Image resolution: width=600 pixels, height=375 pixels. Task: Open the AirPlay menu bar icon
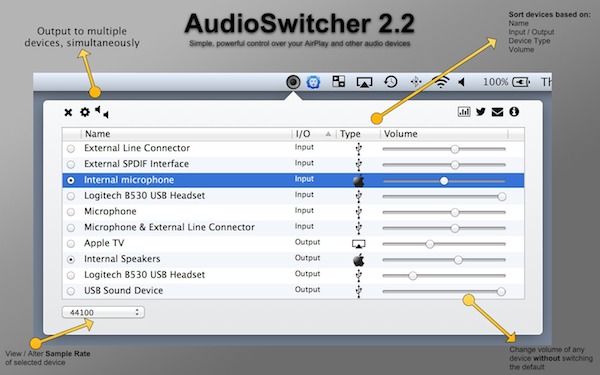point(364,82)
